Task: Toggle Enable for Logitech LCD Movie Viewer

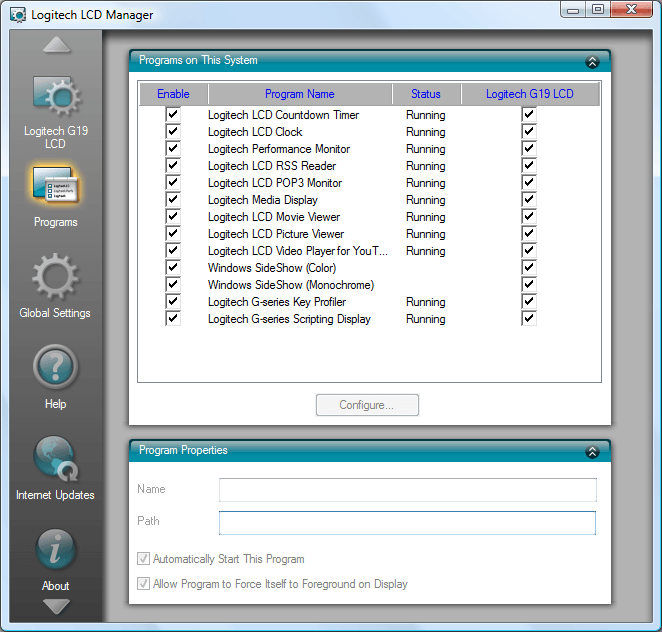Action: 173,217
